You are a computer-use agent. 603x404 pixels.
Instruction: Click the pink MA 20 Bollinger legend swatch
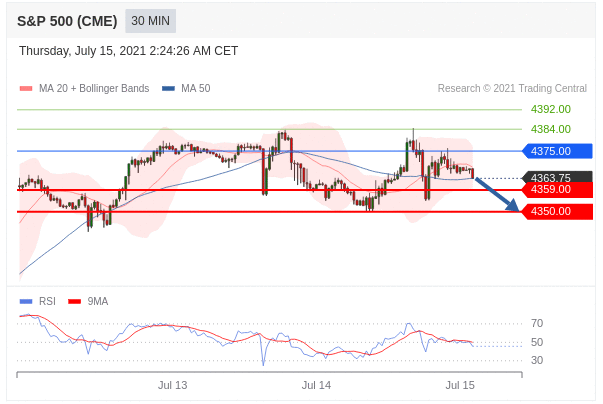point(26,89)
